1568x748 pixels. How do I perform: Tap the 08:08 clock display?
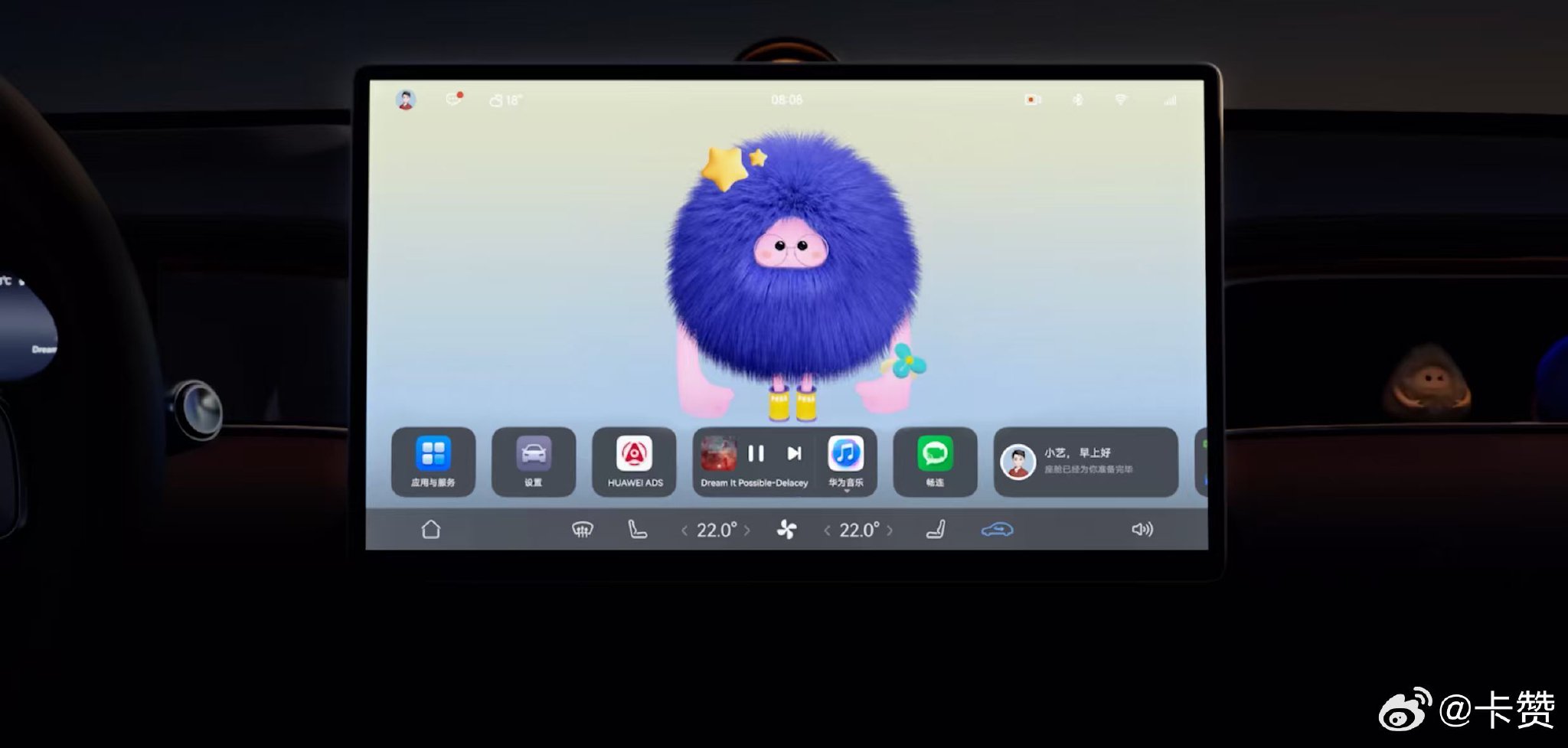tap(786, 100)
